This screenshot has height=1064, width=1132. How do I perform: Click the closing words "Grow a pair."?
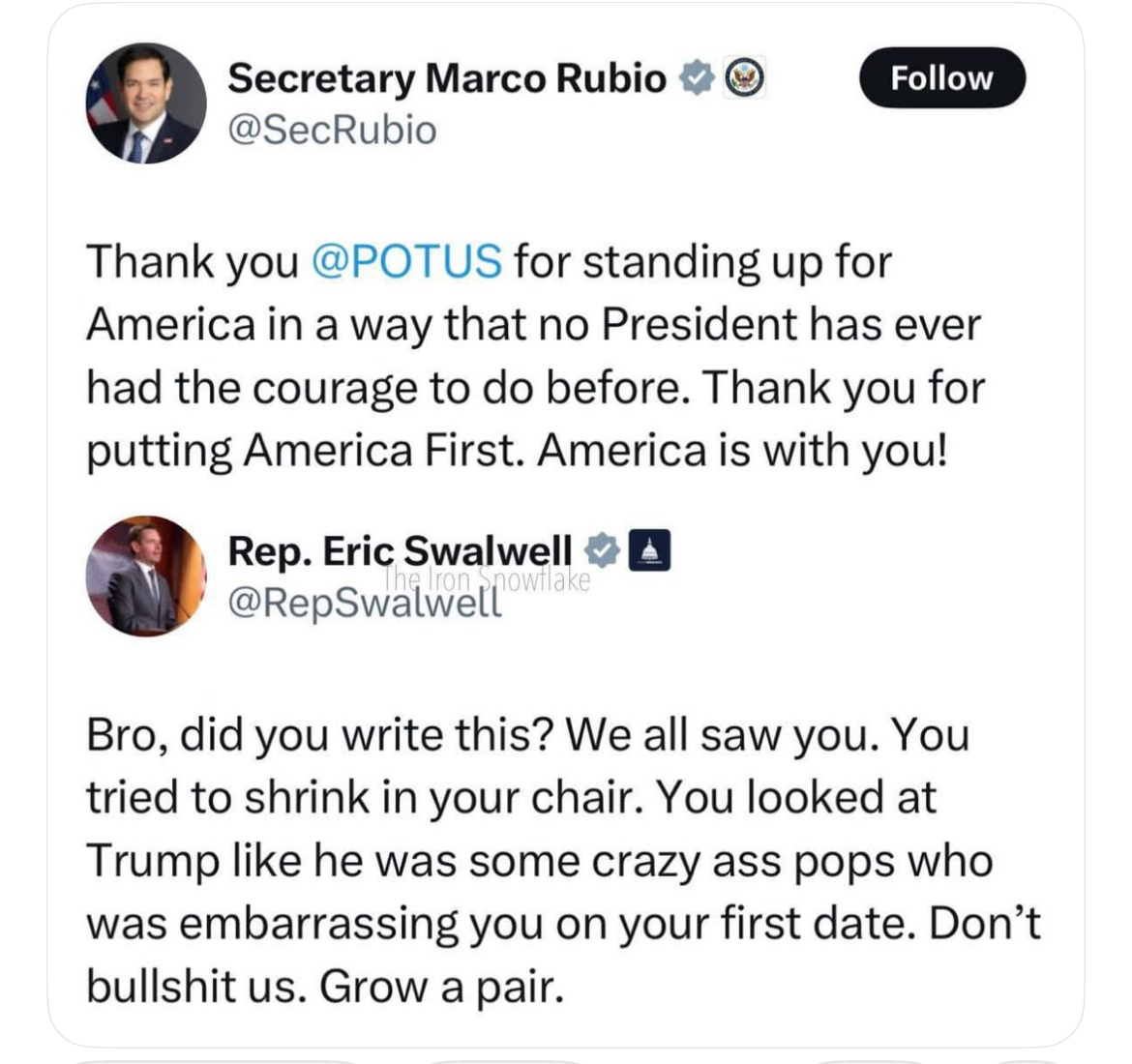pos(441,986)
